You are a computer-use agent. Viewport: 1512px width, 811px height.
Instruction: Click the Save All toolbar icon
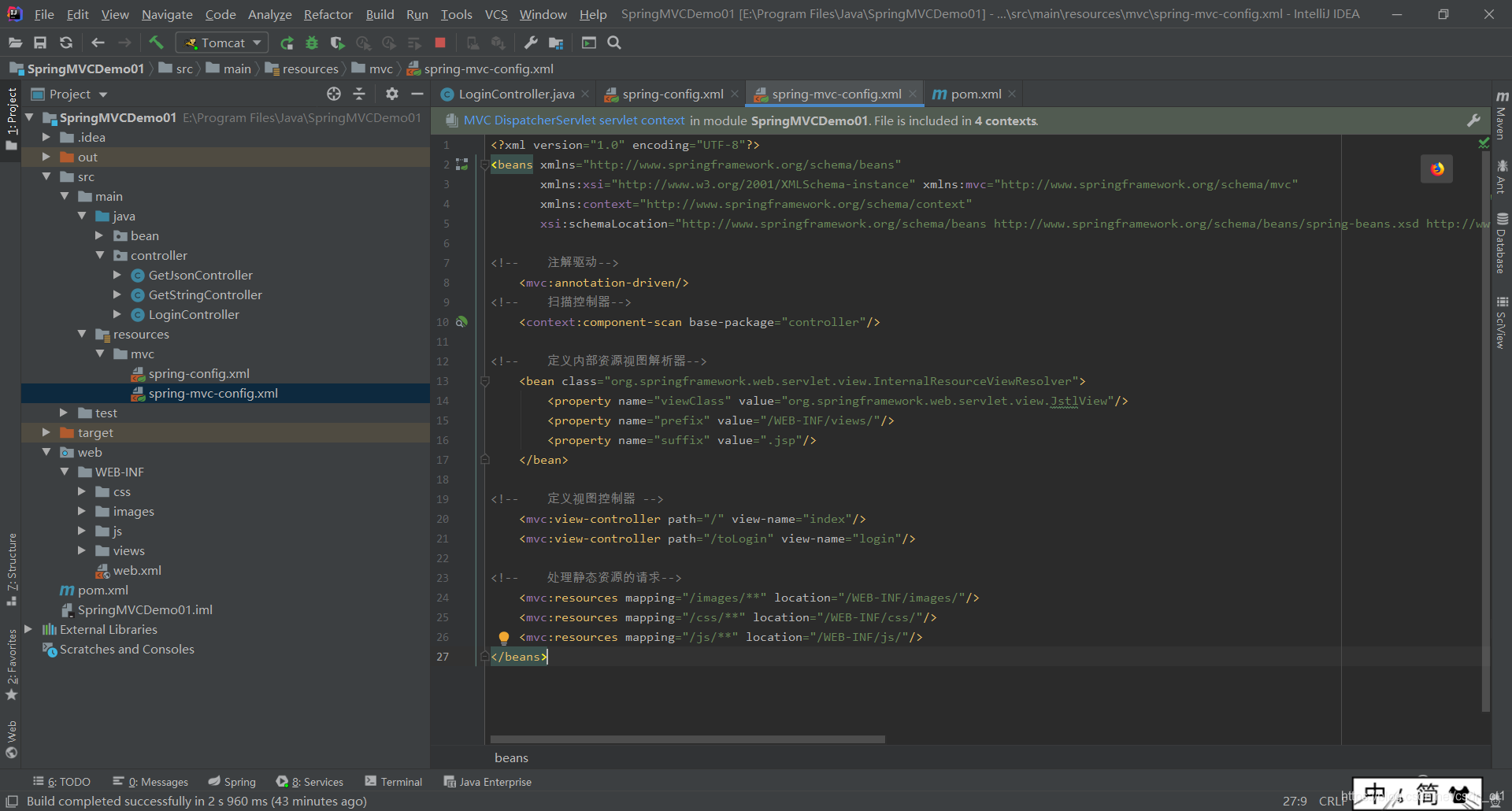(x=40, y=43)
